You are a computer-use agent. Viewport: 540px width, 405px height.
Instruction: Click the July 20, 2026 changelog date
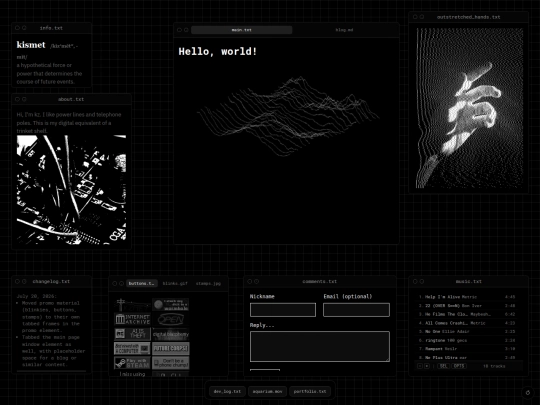pyautogui.click(x=37, y=296)
